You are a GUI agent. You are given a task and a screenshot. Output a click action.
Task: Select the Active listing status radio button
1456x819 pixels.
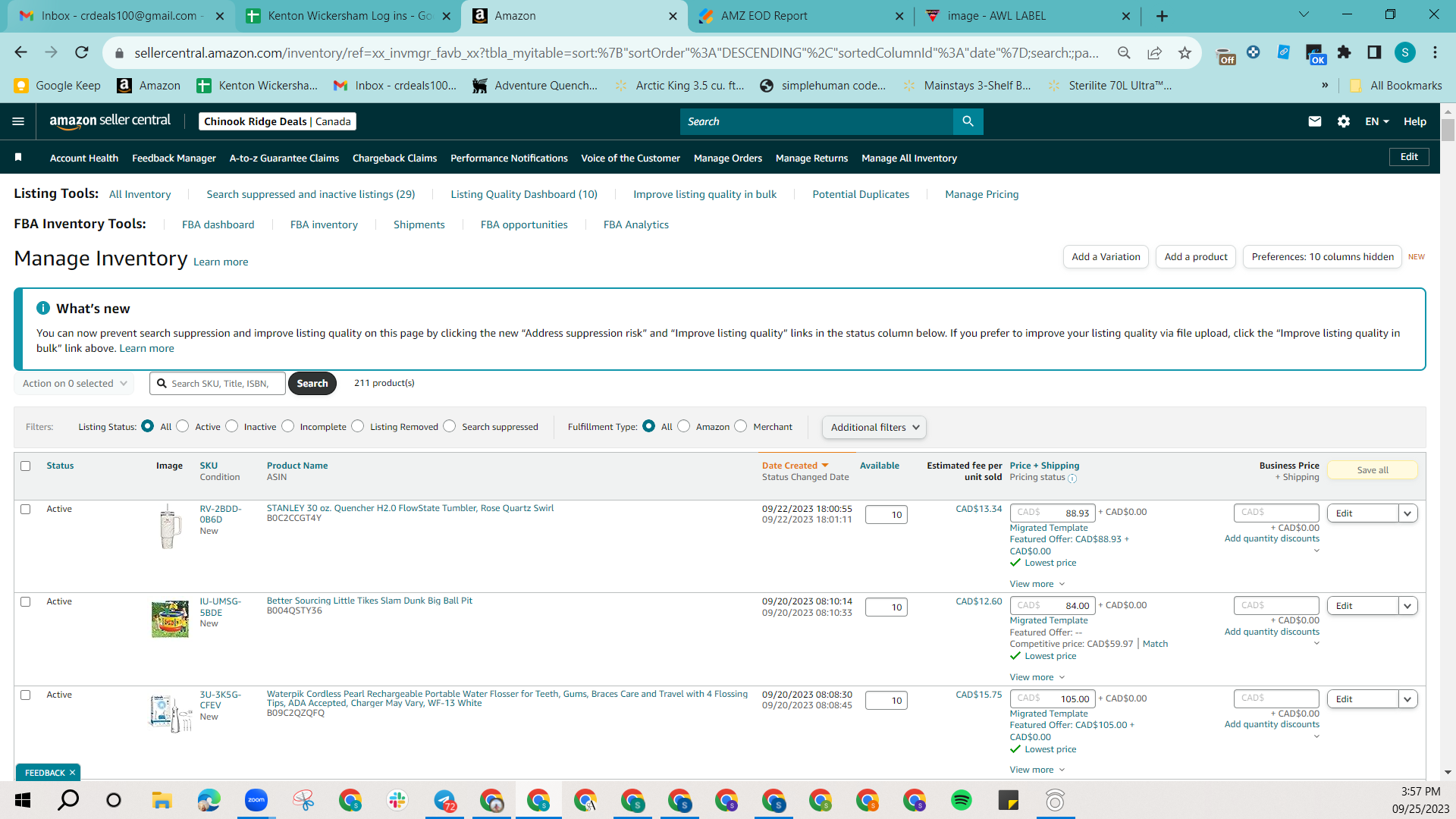coord(183,426)
